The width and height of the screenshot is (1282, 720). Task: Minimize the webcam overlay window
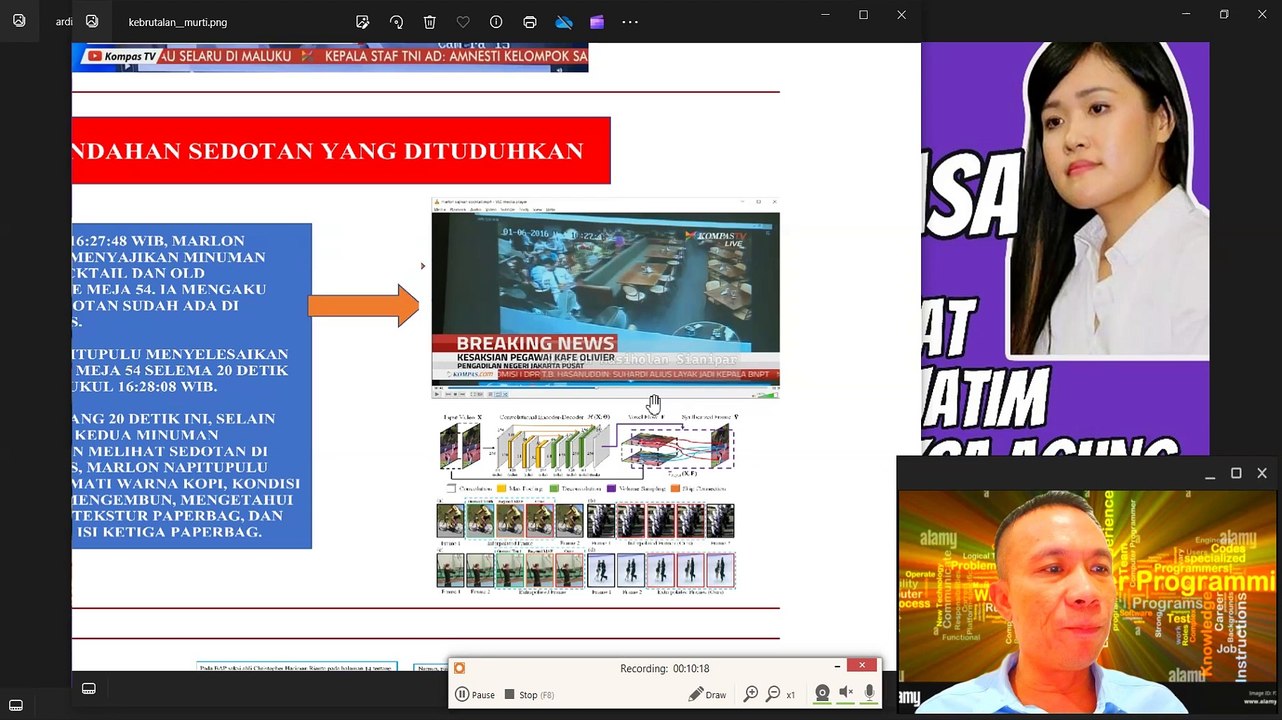(x=1210, y=474)
